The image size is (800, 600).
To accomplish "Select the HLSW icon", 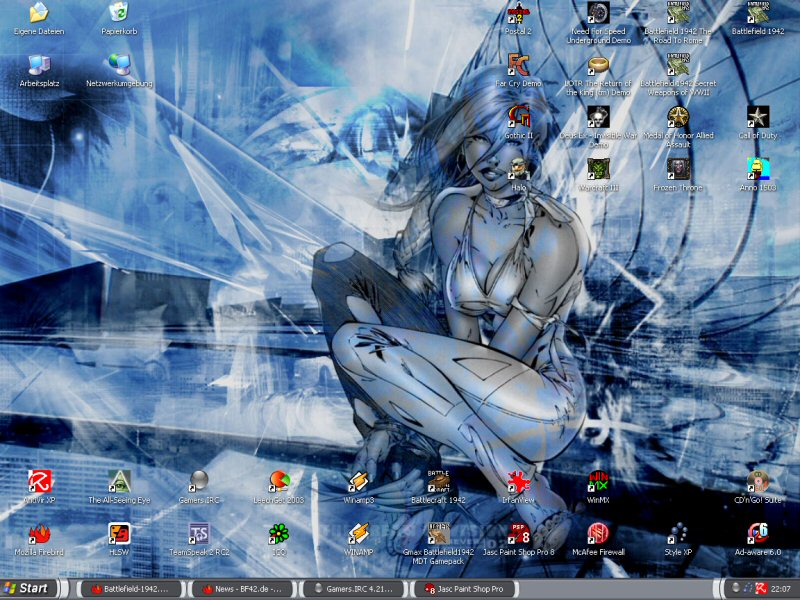I will 119,534.
